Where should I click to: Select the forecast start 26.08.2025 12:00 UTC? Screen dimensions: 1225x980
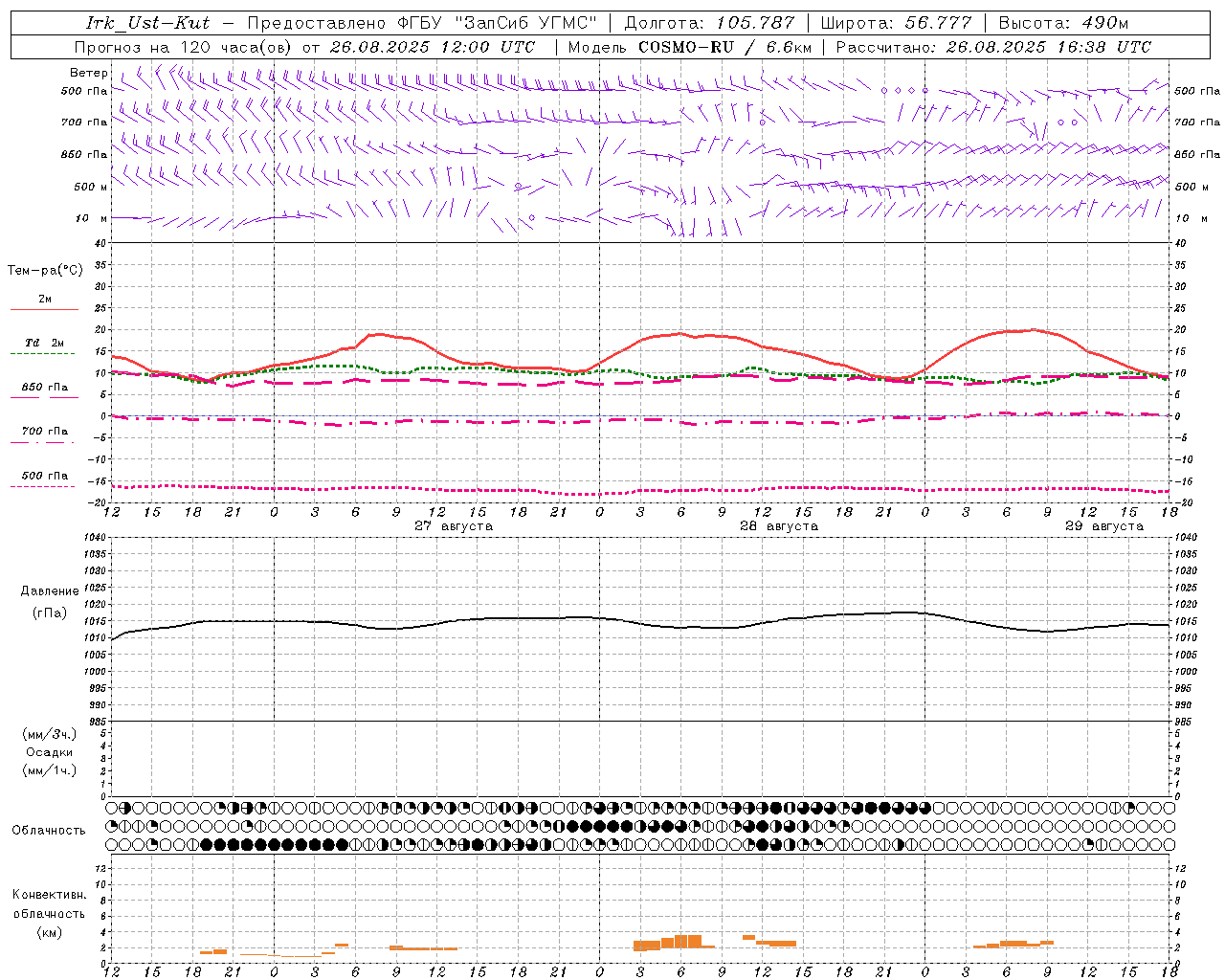tap(433, 47)
